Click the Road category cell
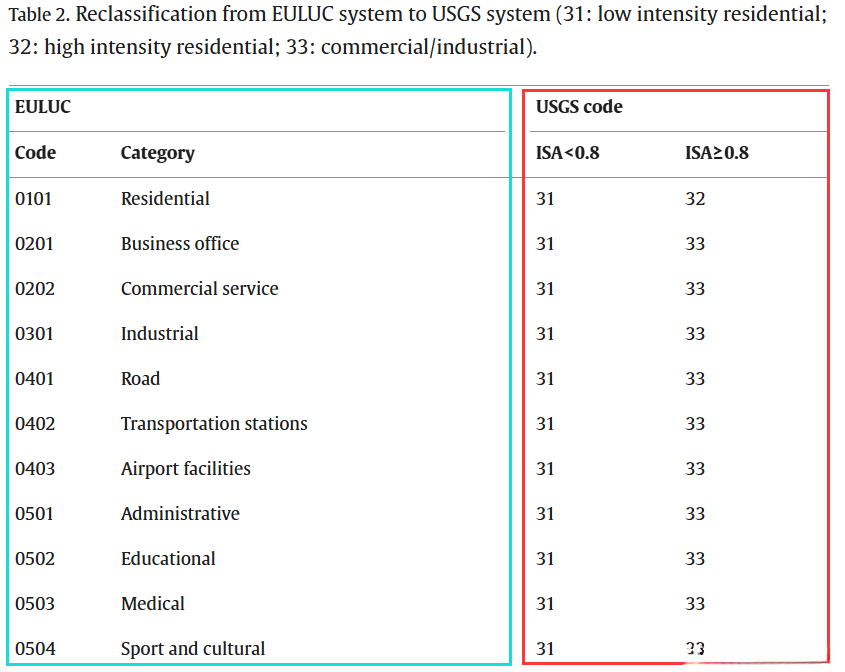The width and height of the screenshot is (845, 672). (x=140, y=379)
